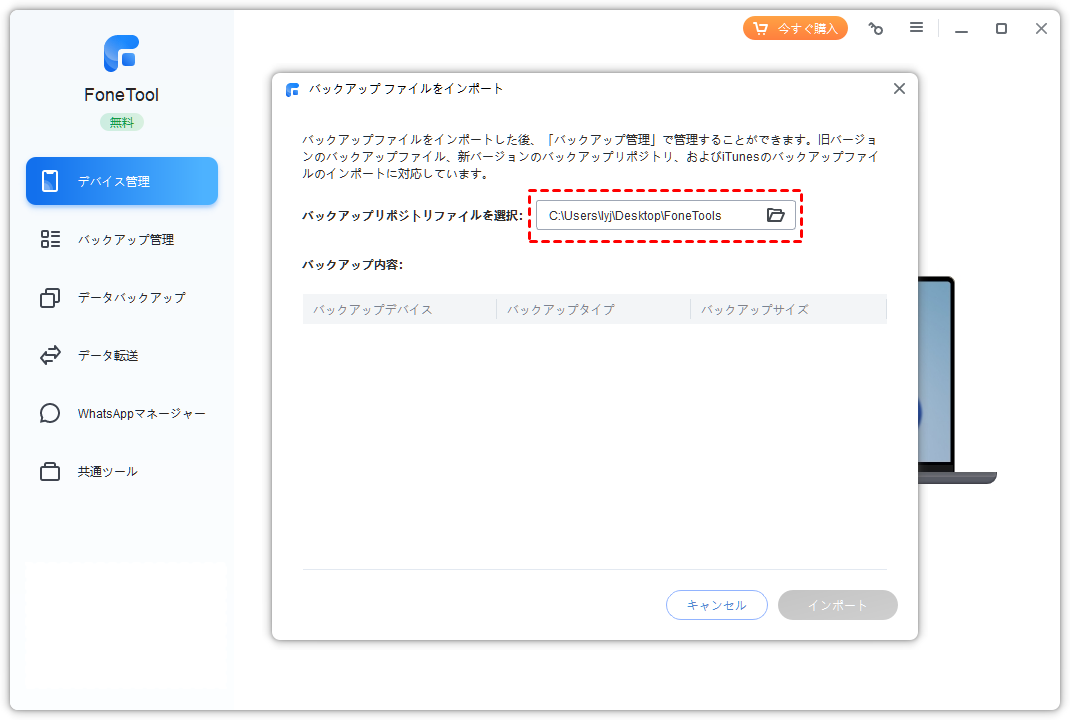Screen dimensions: 1070x720
Task: Open the データ転送 sidebar label
Action: [106, 355]
